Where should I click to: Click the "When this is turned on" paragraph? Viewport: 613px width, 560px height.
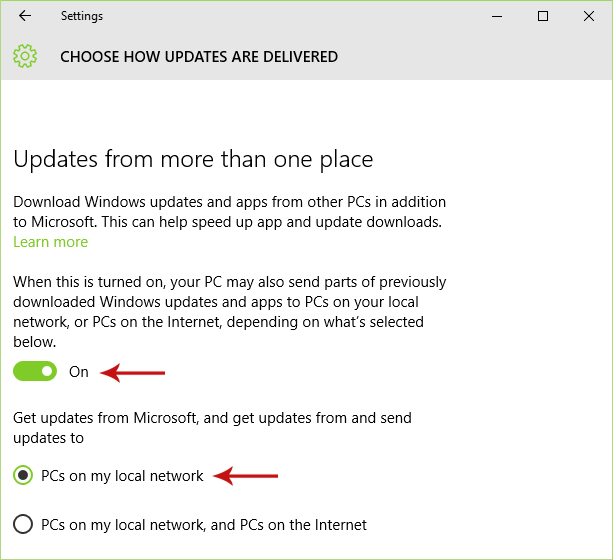pos(229,312)
